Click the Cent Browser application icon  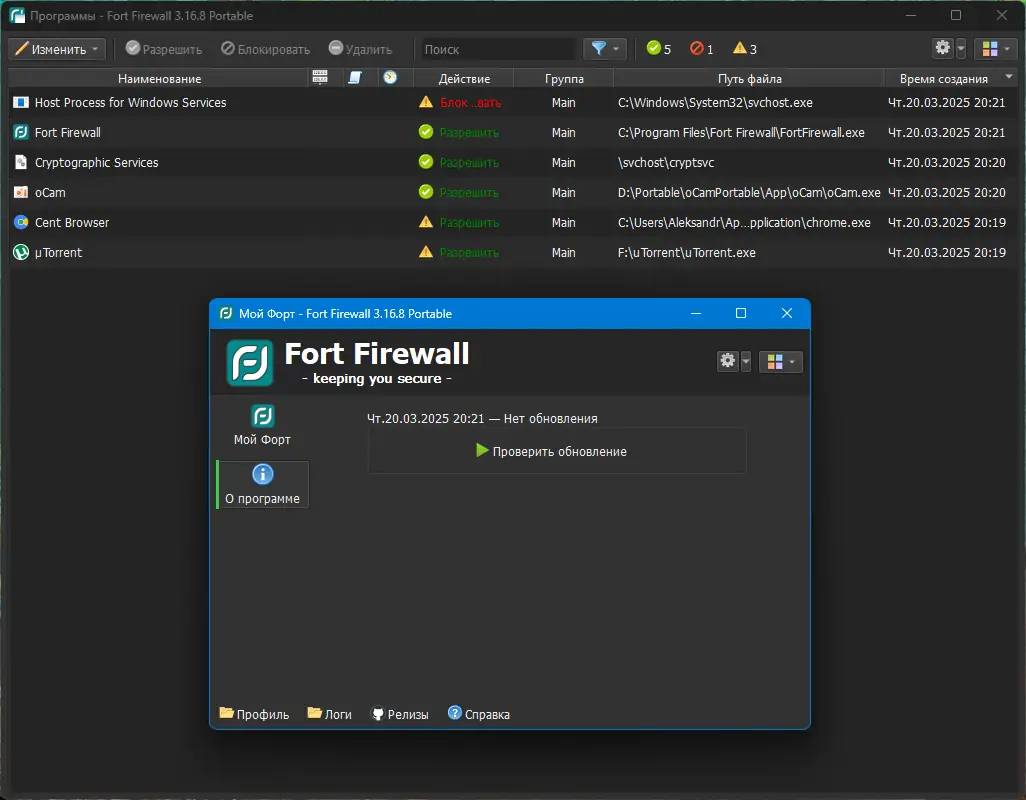pyautogui.click(x=21, y=222)
